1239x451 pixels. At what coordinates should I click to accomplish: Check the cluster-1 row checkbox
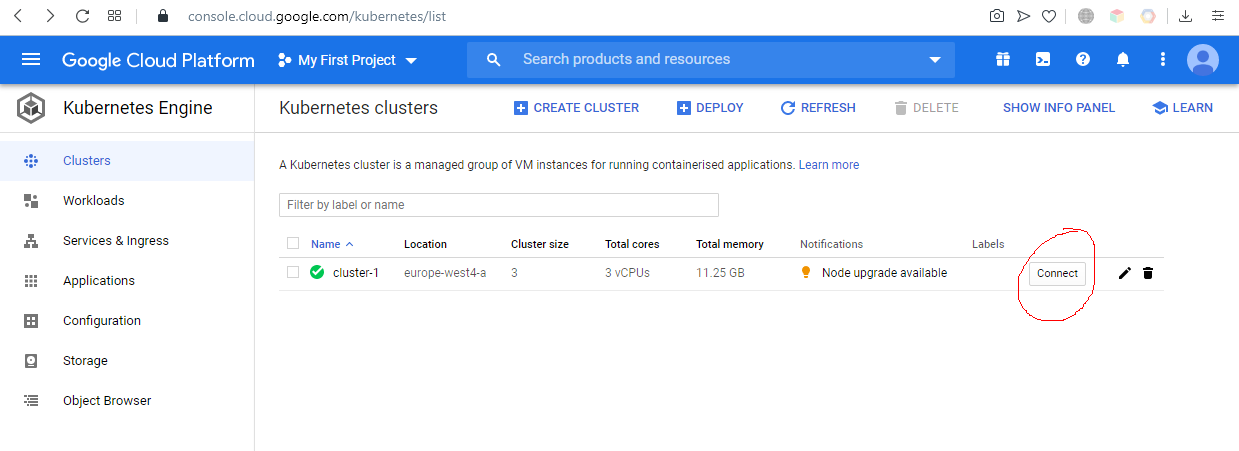pyautogui.click(x=293, y=272)
